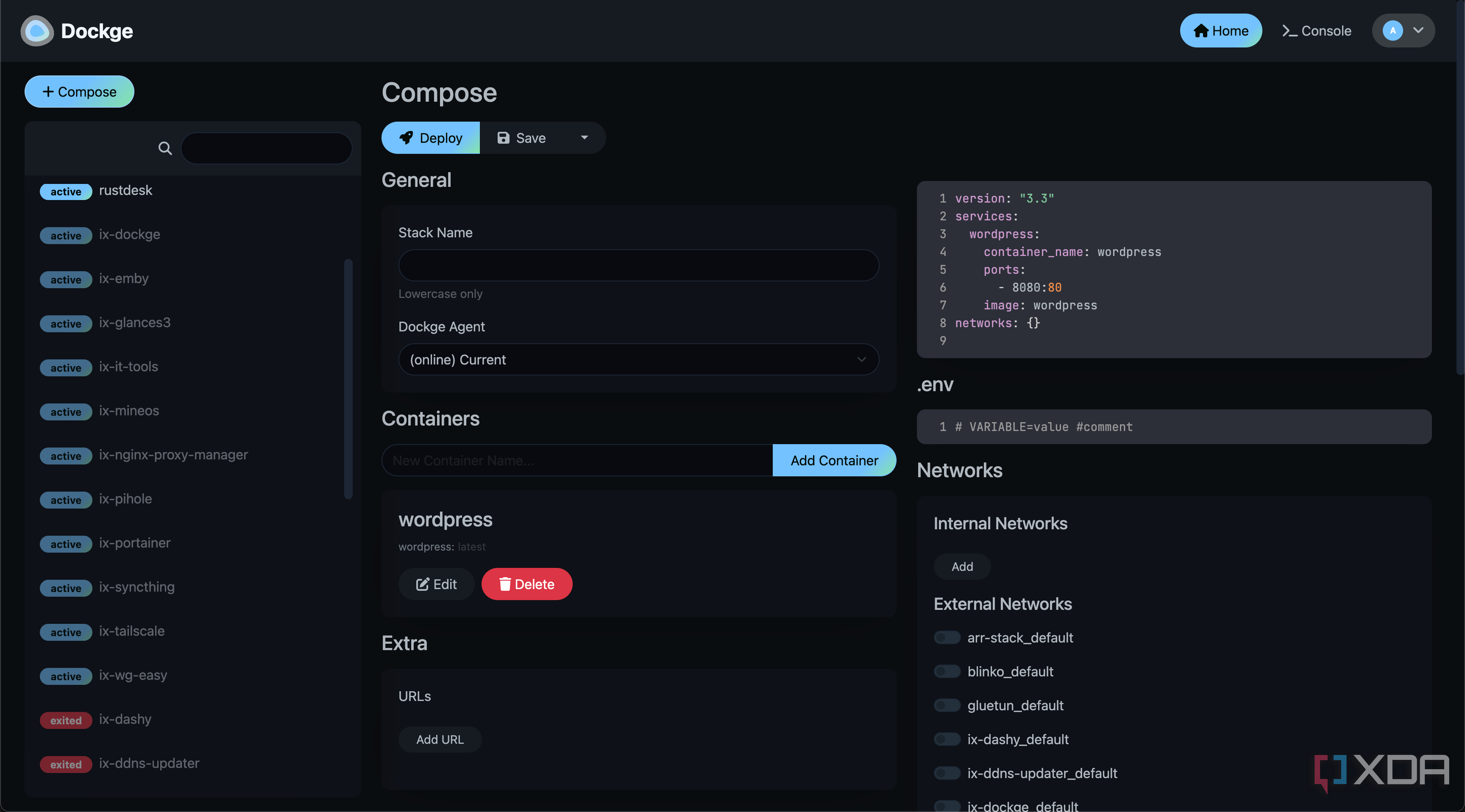Toggle the blinko_default external network
This screenshot has height=812, width=1465.
click(947, 672)
